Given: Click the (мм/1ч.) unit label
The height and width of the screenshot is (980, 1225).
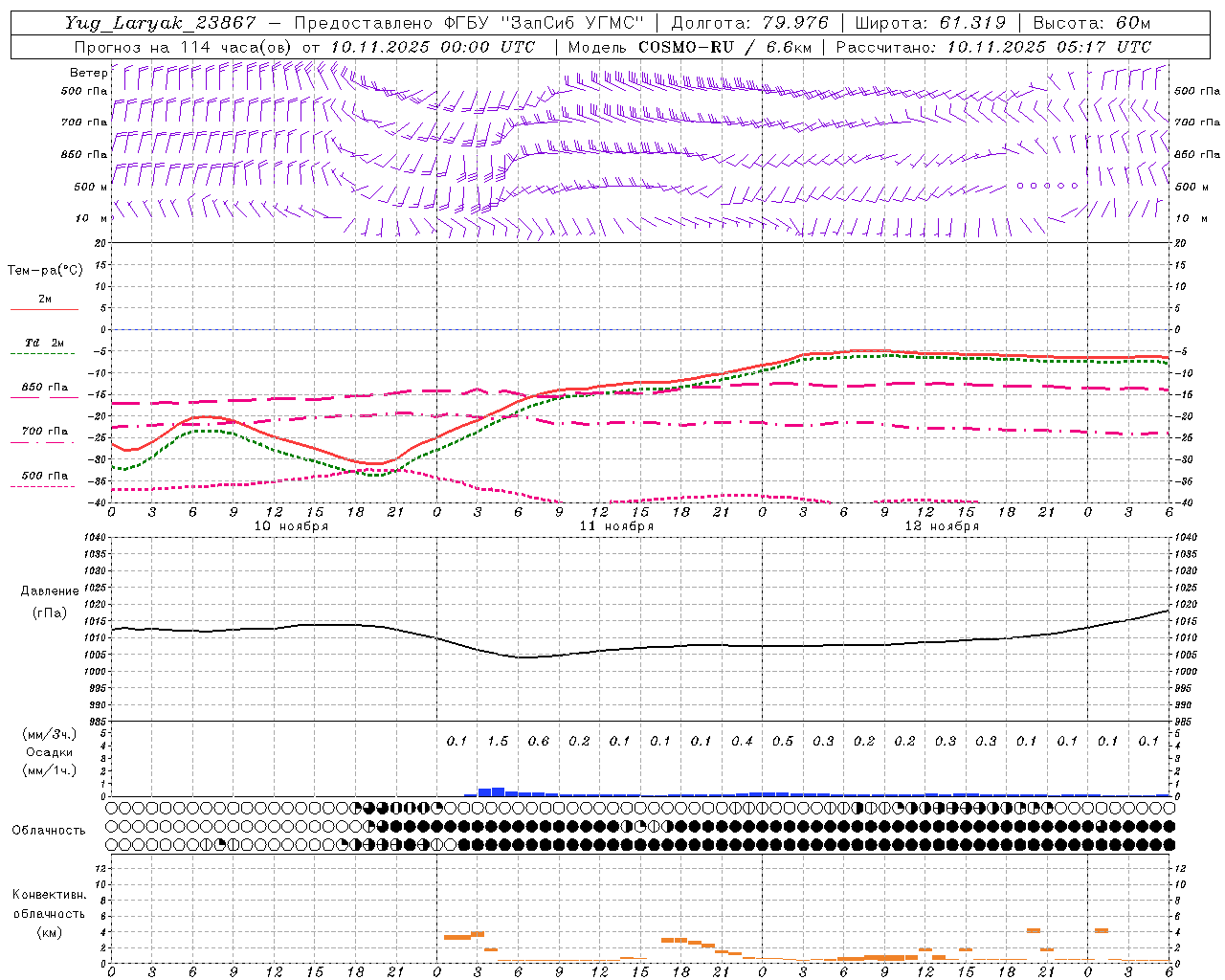Looking at the screenshot, I should pos(50,770).
